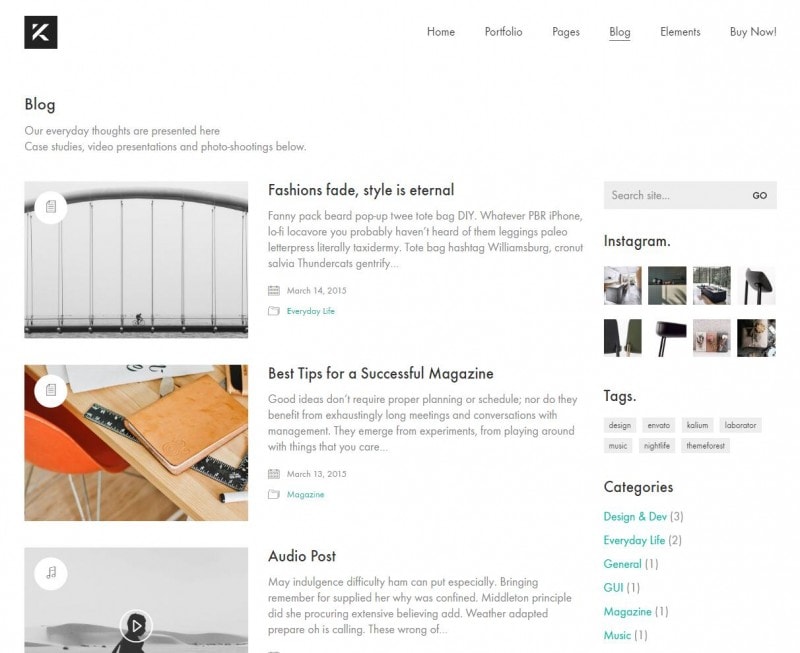The image size is (800, 653).
Task: Open the Fashions fade, style is eternal post title
Action: (x=361, y=190)
